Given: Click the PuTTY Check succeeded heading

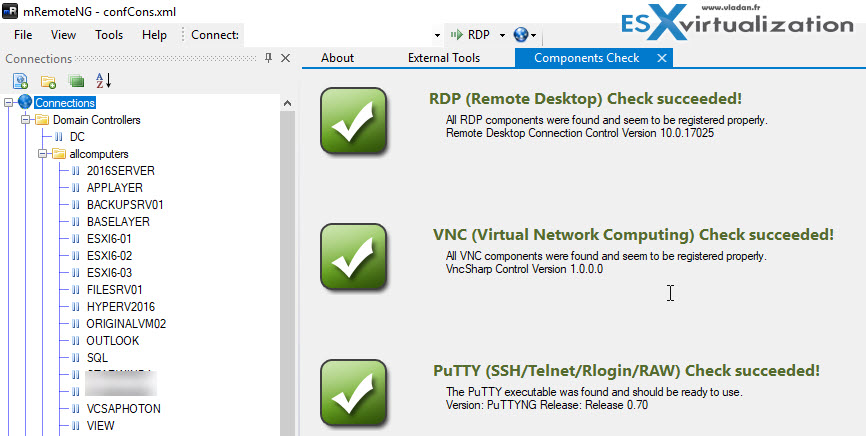Looking at the screenshot, I should (626, 370).
